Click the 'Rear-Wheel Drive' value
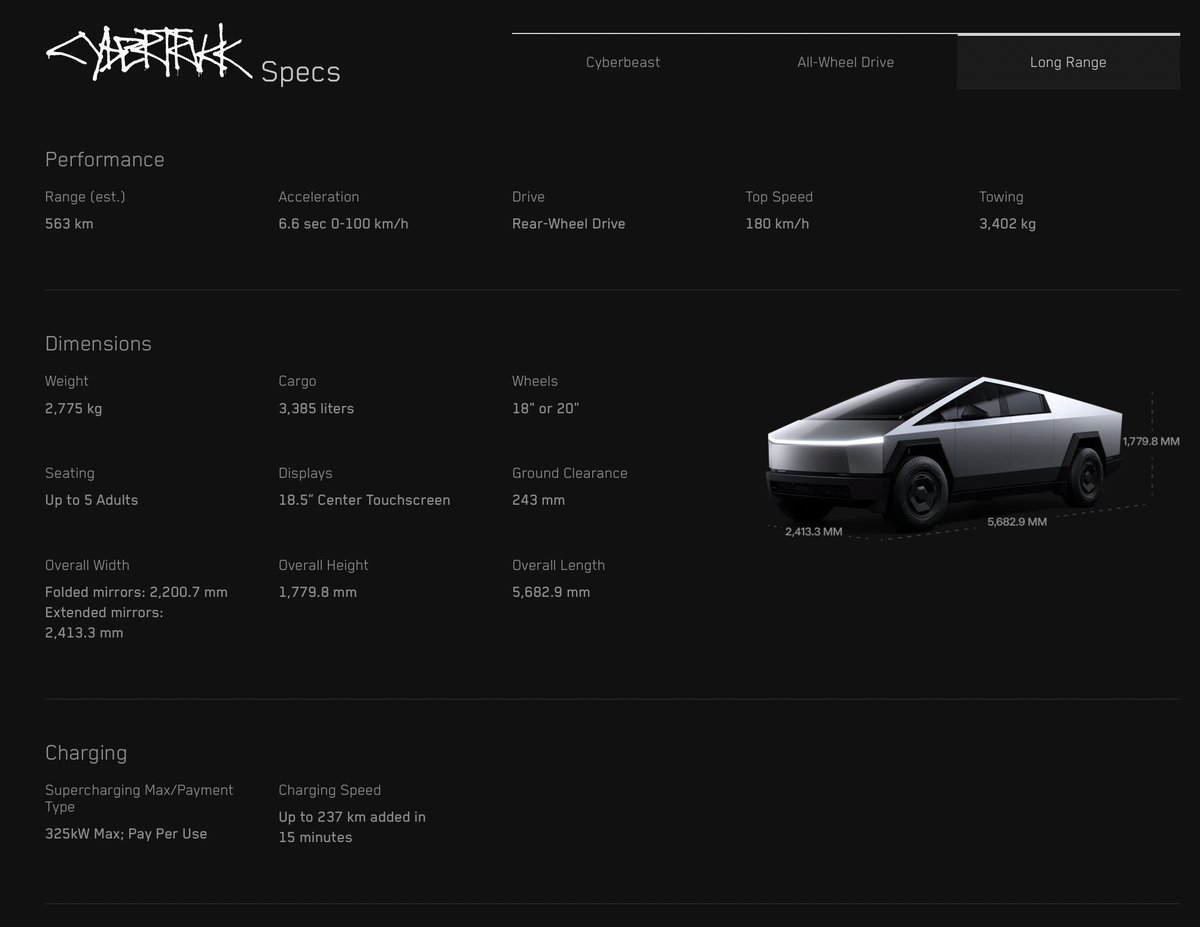This screenshot has height=927, width=1200. [x=568, y=224]
